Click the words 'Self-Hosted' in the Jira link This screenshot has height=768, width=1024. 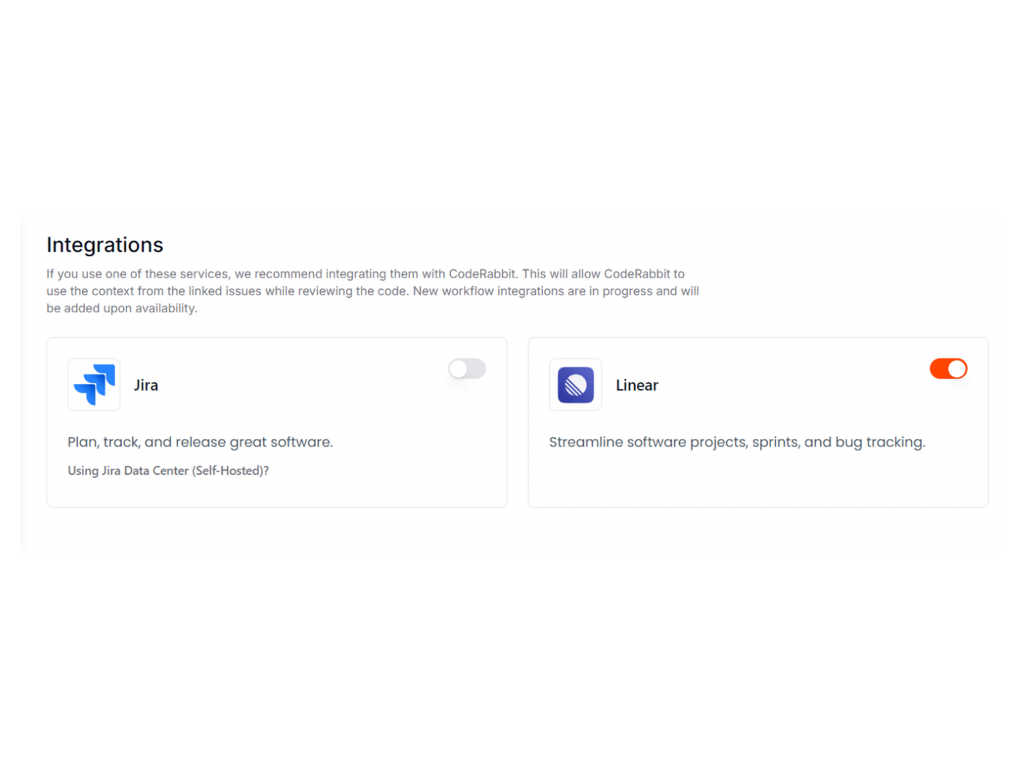point(227,471)
